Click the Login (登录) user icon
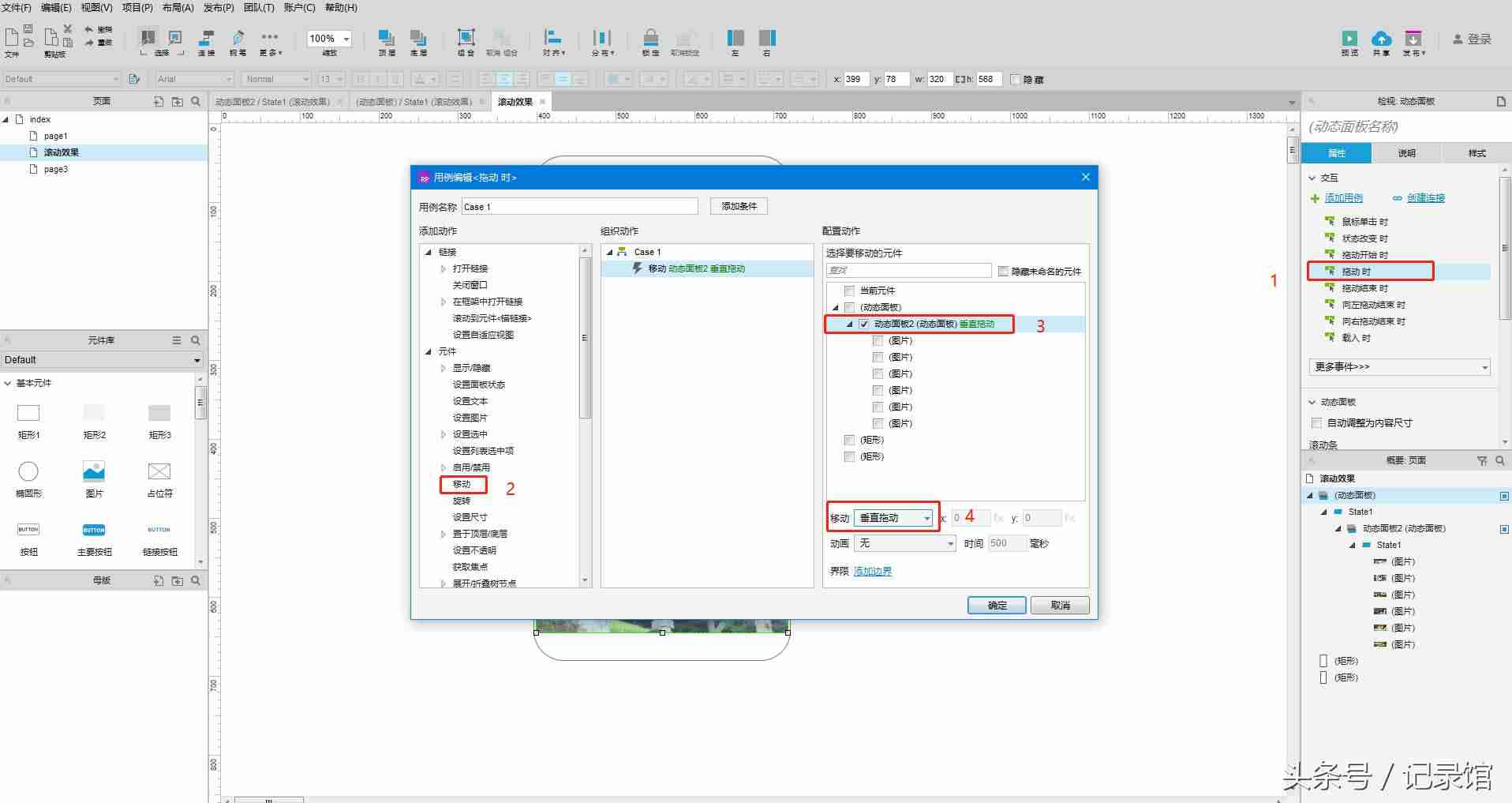The image size is (1512, 803). click(x=1458, y=39)
